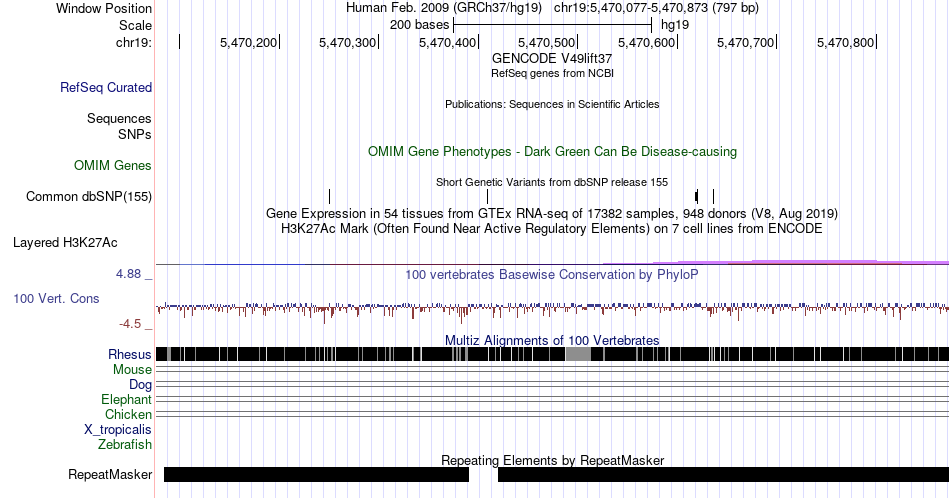
Task: Click the SNPs label under Sequences
Action: [x=135, y=134]
